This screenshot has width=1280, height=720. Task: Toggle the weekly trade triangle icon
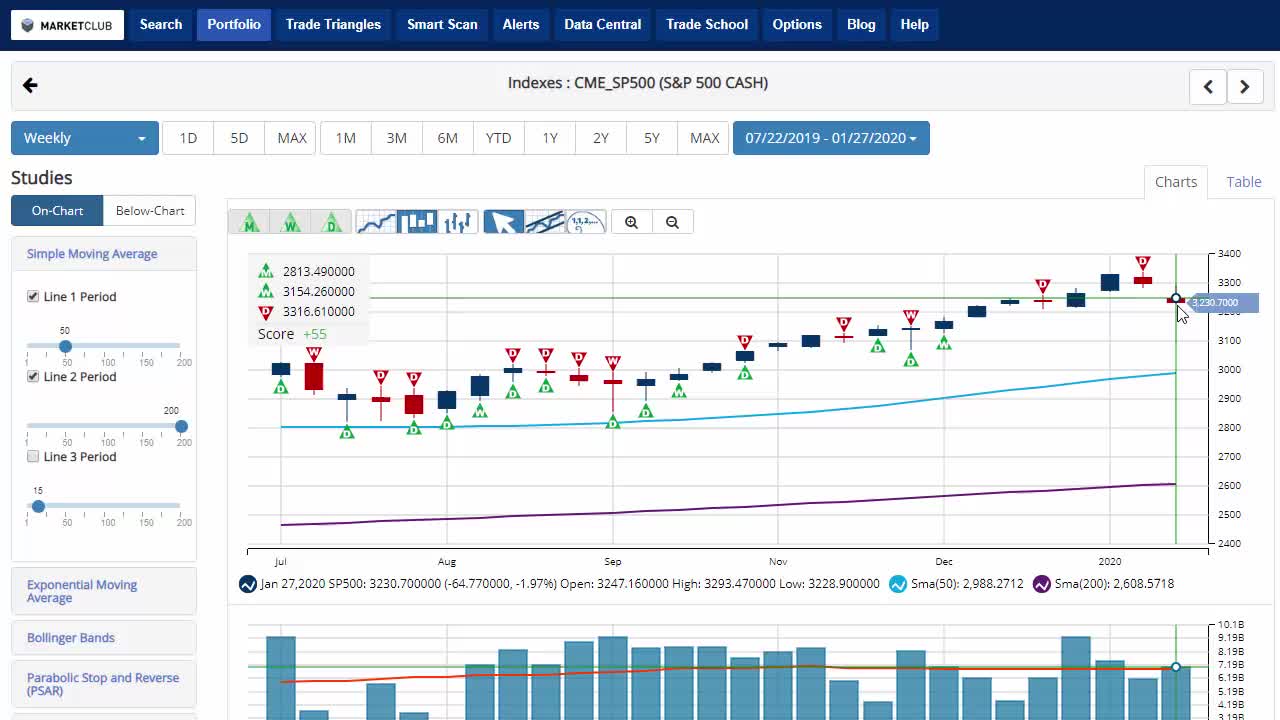click(291, 222)
